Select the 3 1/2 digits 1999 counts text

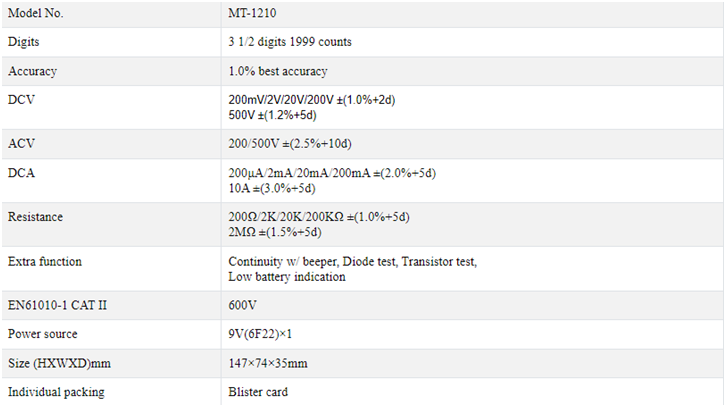point(290,42)
